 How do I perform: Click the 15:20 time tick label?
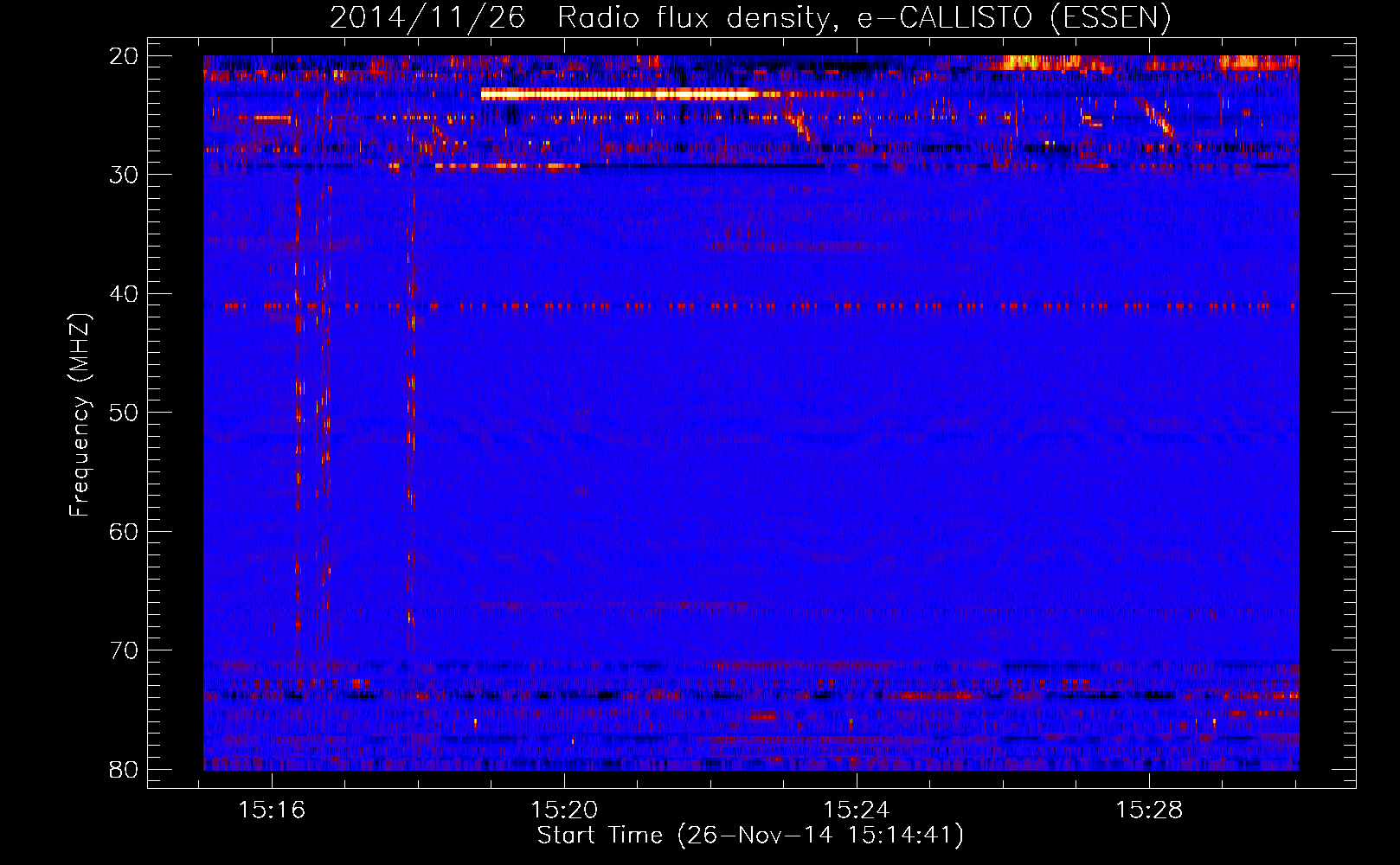click(564, 811)
